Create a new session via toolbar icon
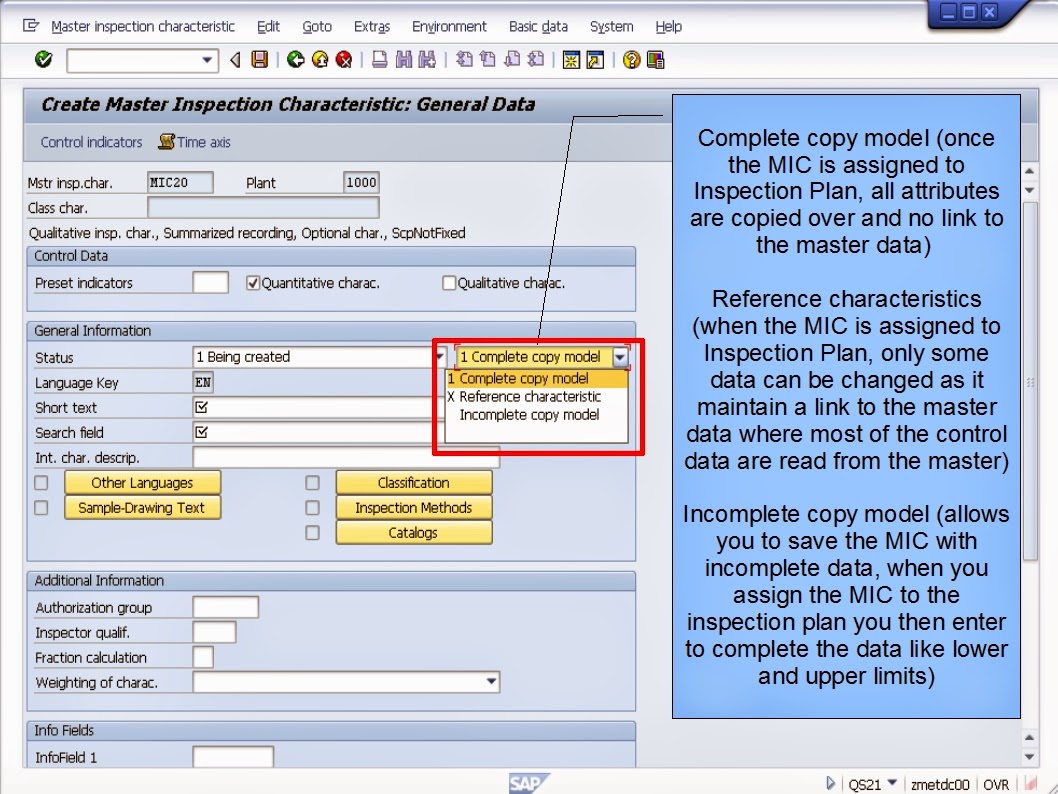Screen dimensions: 1058x794 pyautogui.click(x=571, y=60)
